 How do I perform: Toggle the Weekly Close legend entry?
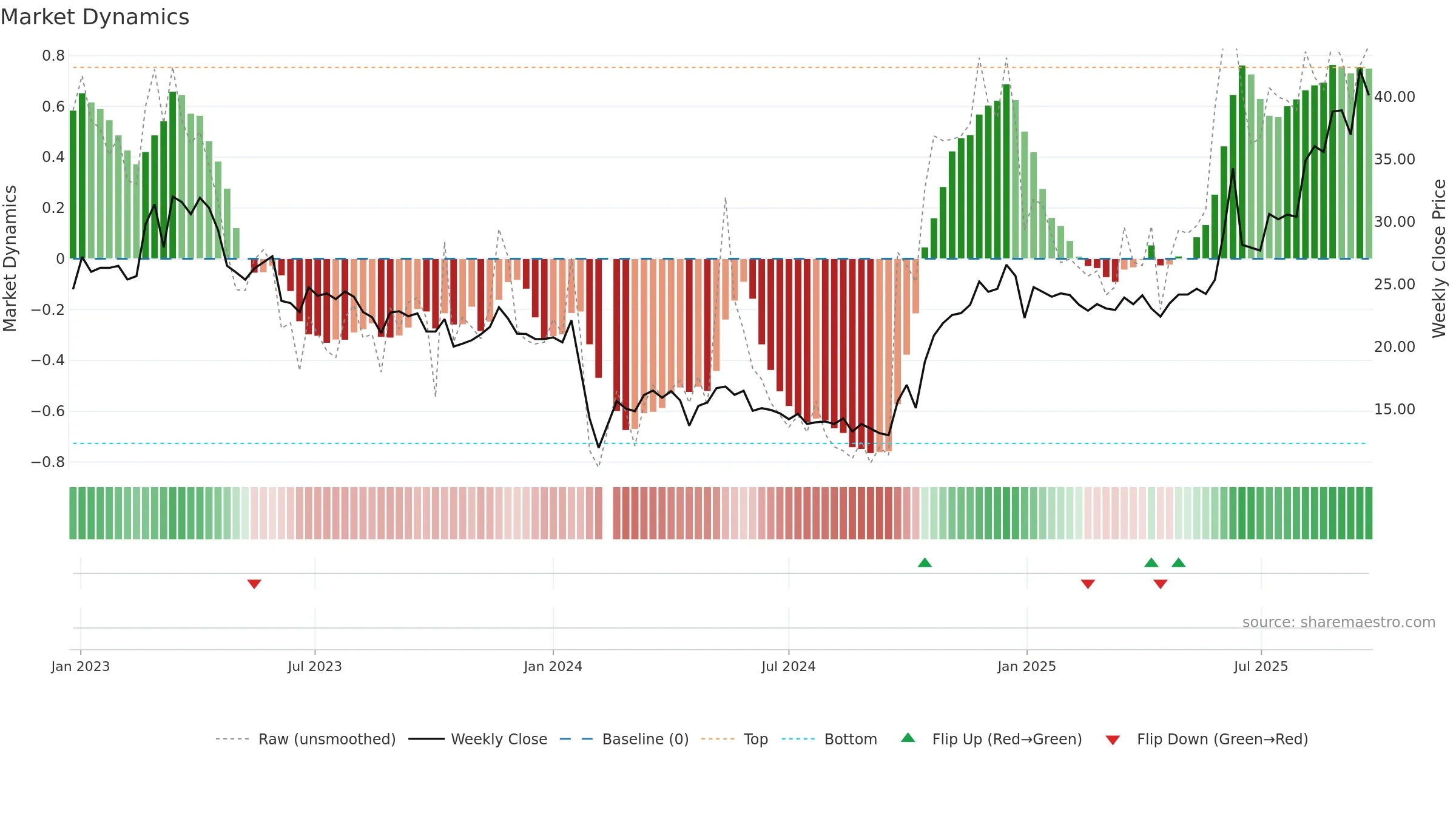478,739
